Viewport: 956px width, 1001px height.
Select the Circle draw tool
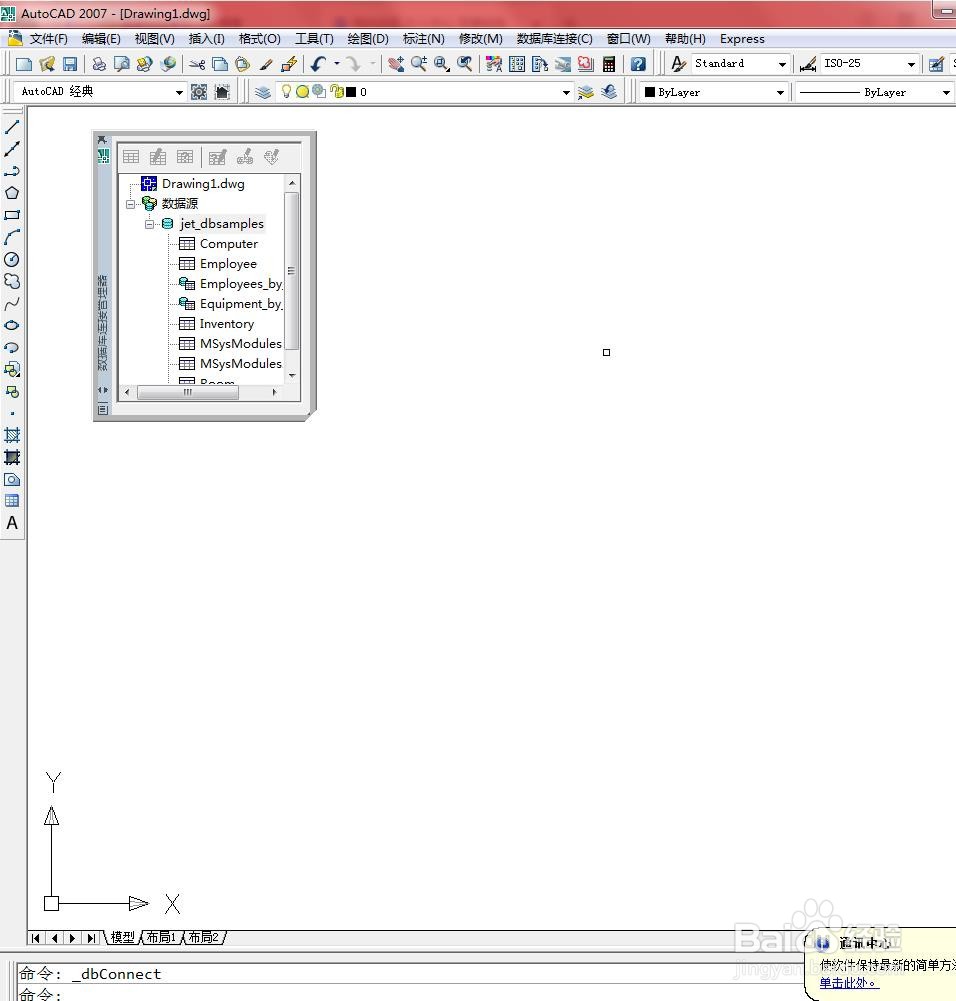pos(12,259)
